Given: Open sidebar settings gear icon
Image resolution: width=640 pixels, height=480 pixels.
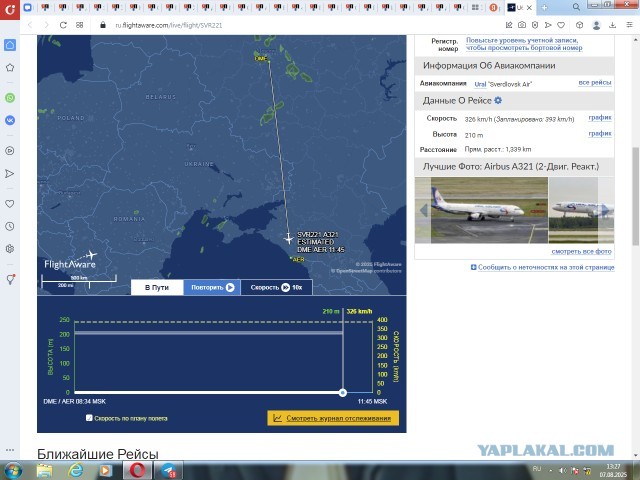Looking at the screenshot, I should pyautogui.click(x=10, y=249).
